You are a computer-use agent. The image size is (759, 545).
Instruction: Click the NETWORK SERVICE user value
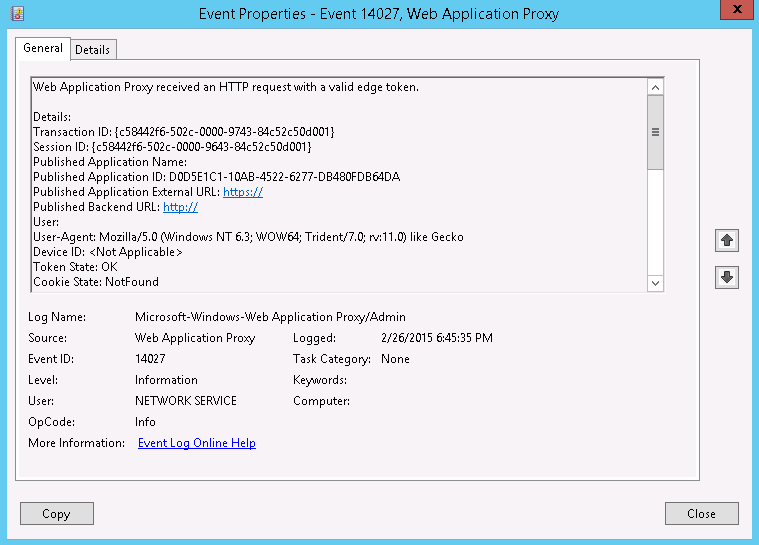[x=186, y=401]
